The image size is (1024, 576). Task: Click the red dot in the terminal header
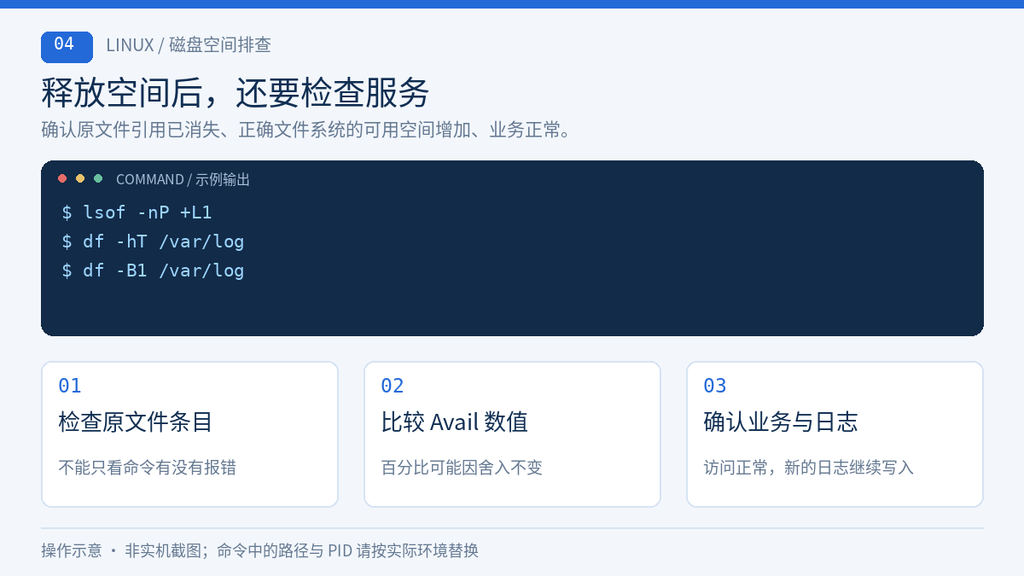62,178
